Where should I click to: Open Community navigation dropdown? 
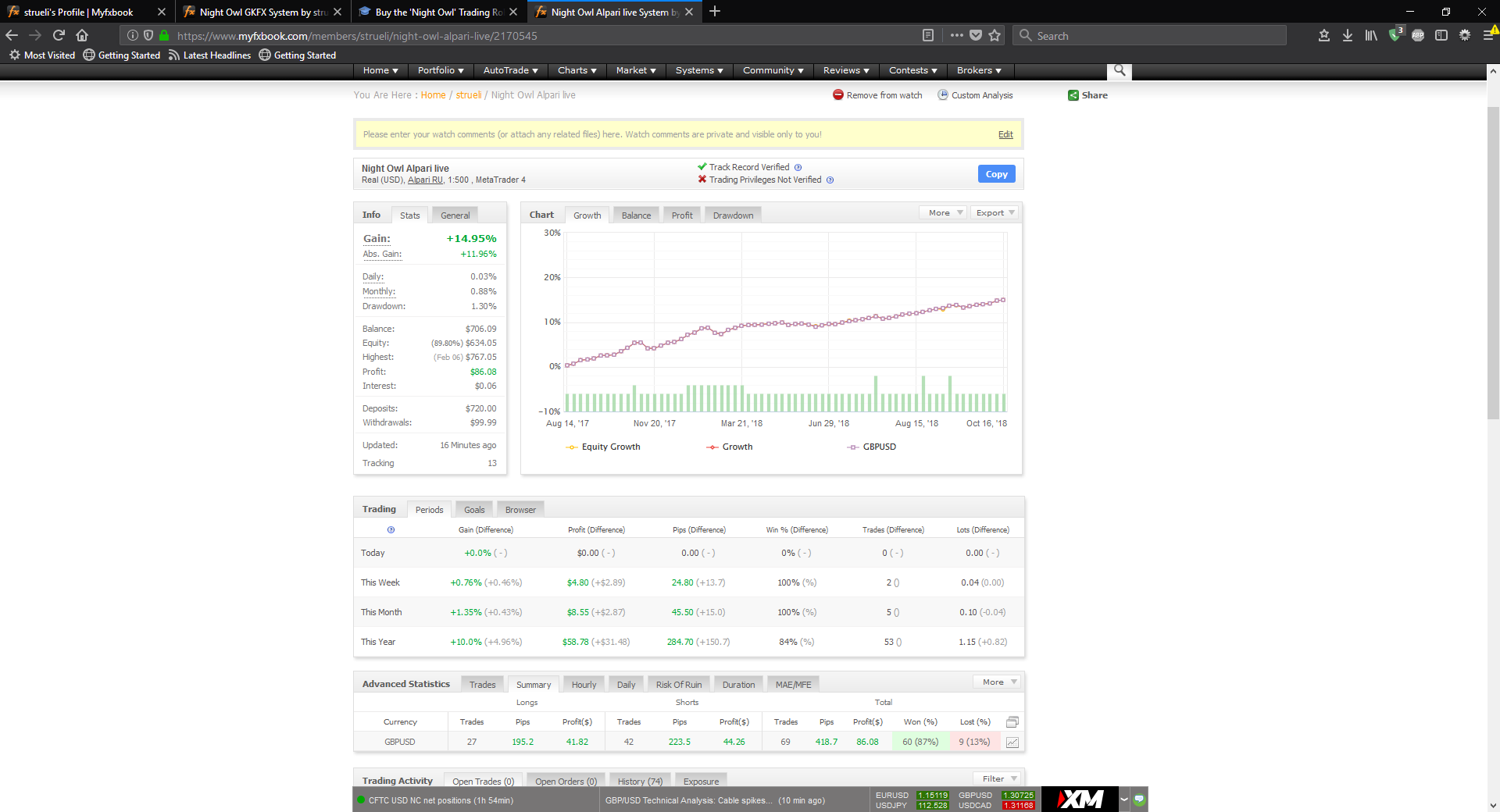click(773, 70)
